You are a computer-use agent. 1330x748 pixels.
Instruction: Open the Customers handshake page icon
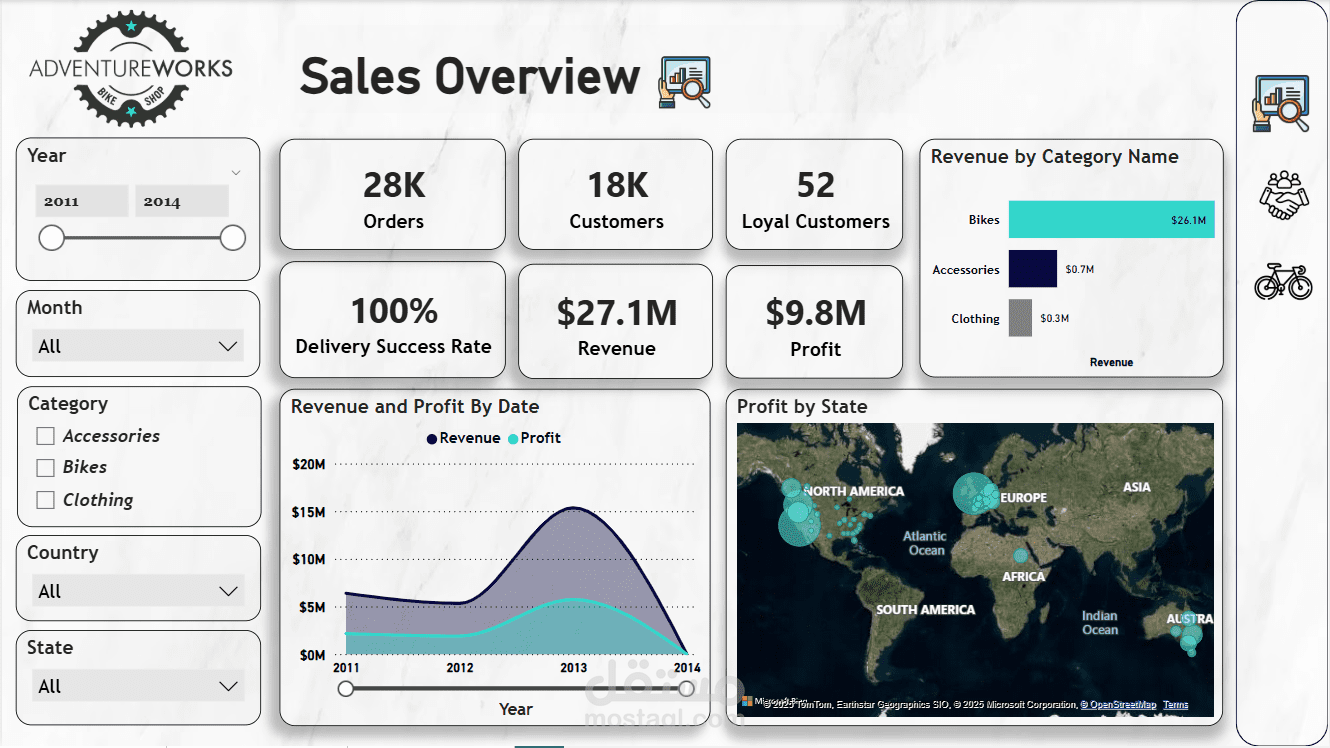pos(1284,196)
